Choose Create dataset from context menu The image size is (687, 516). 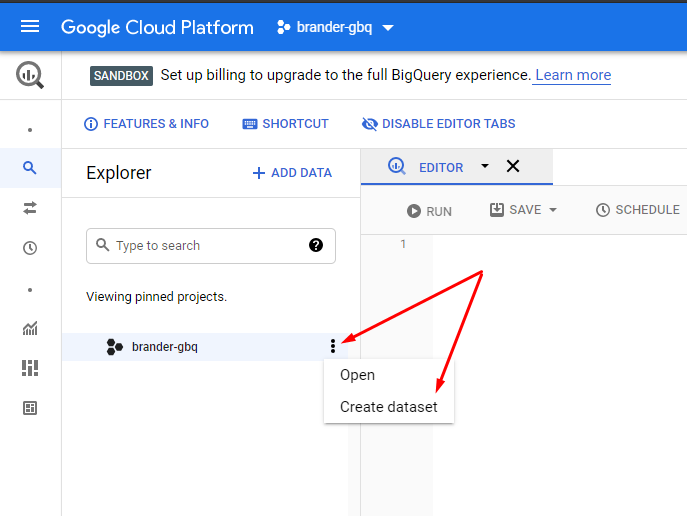388,407
